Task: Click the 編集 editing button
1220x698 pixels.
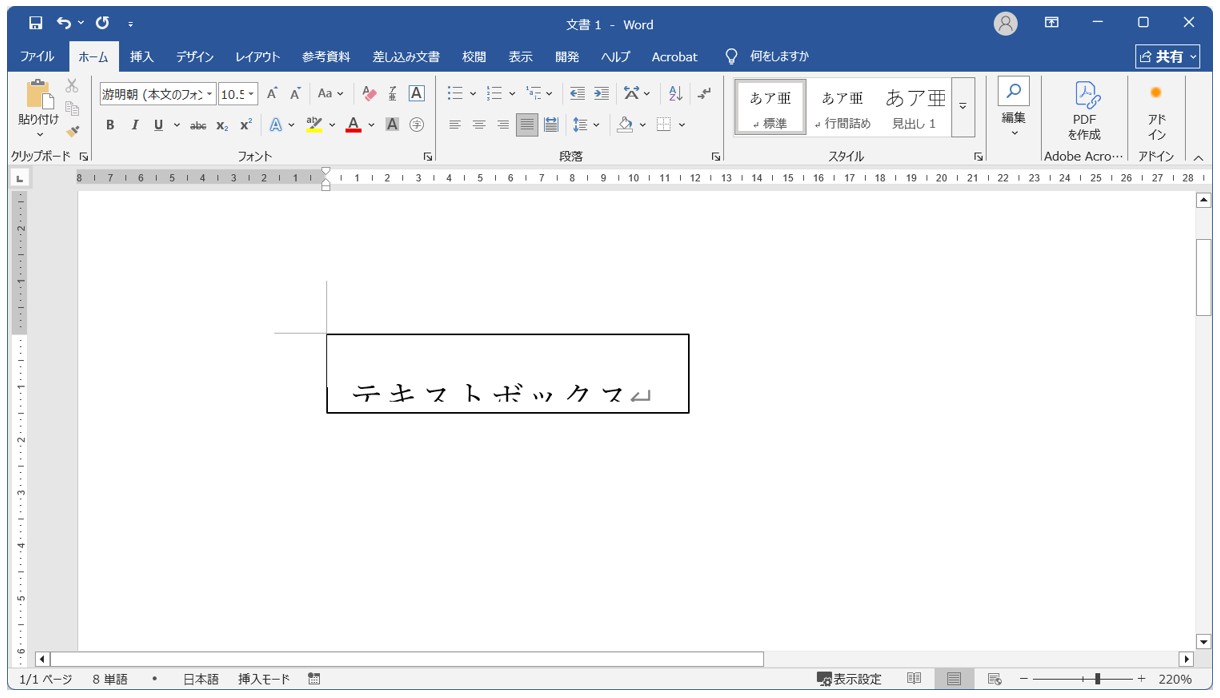Action: click(x=1014, y=107)
